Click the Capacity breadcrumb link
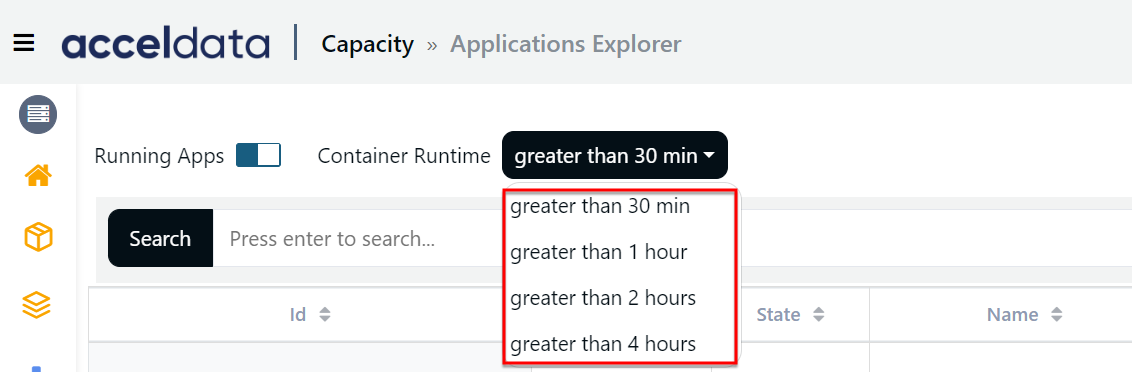The width and height of the screenshot is (1132, 372). pyautogui.click(x=367, y=44)
